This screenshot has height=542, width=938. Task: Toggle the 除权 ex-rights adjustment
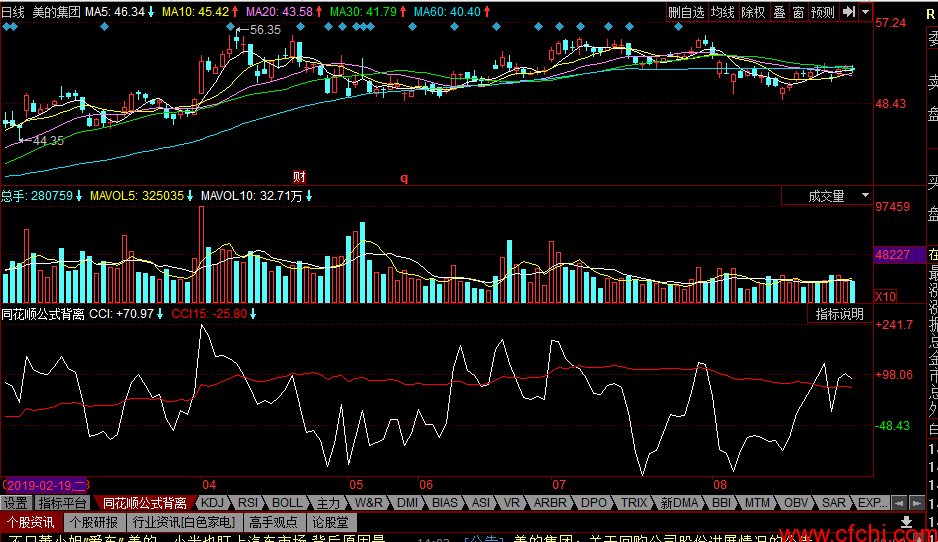pos(753,12)
